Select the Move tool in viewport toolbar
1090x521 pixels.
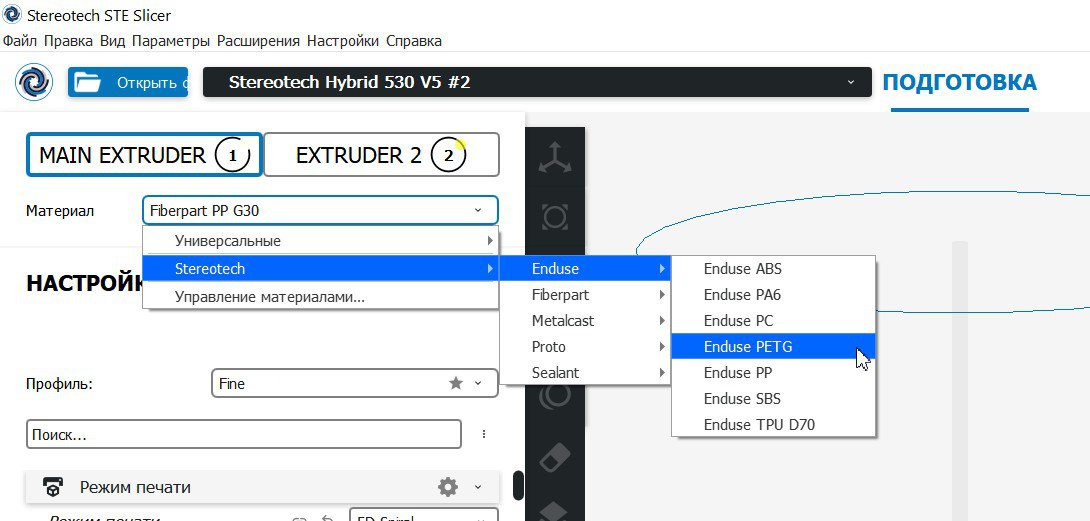point(555,158)
